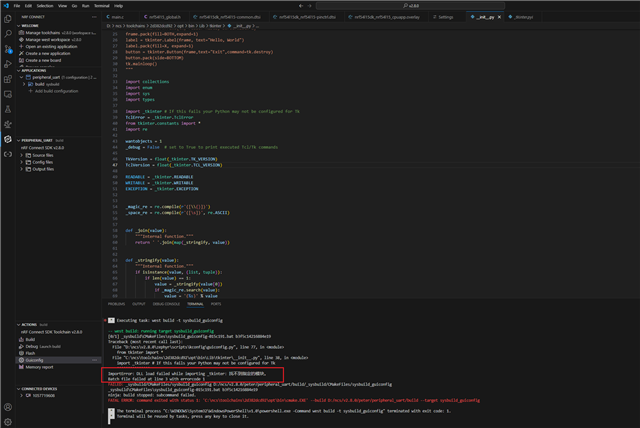Open the Selection menu

coord(45,6)
